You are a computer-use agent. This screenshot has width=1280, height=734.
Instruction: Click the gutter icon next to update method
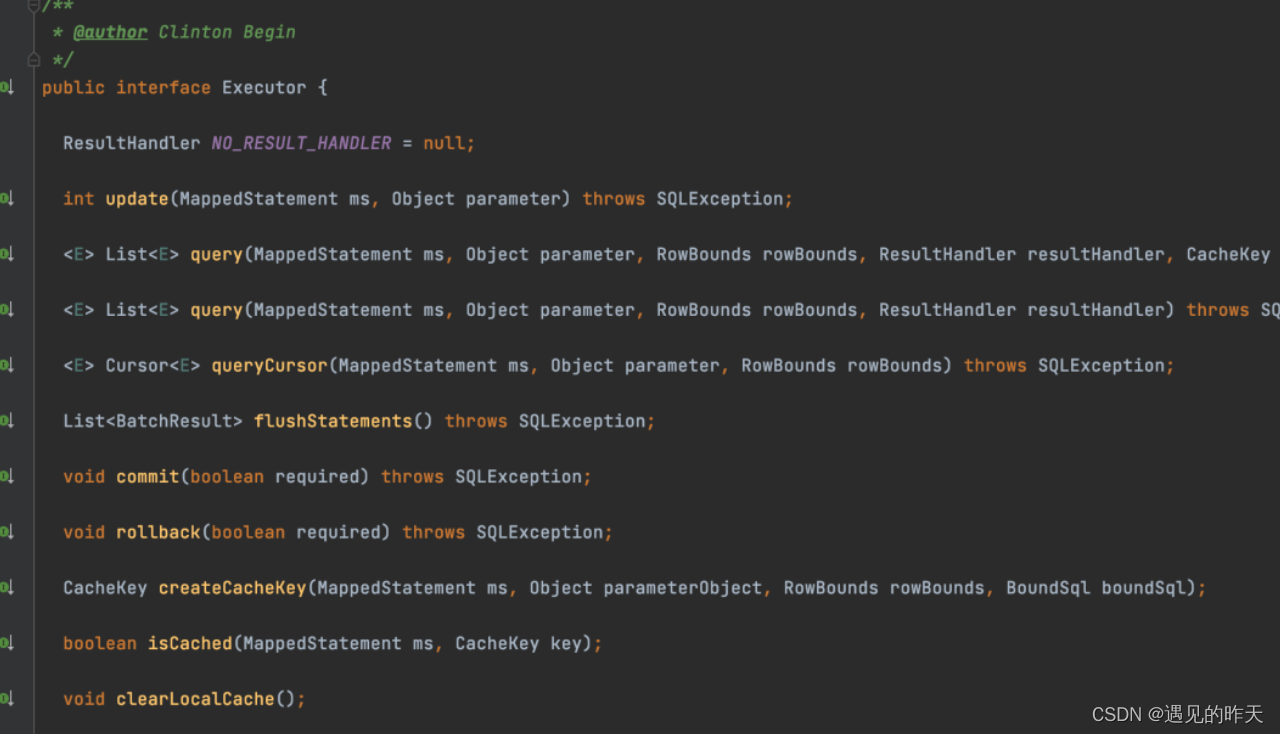[7, 199]
